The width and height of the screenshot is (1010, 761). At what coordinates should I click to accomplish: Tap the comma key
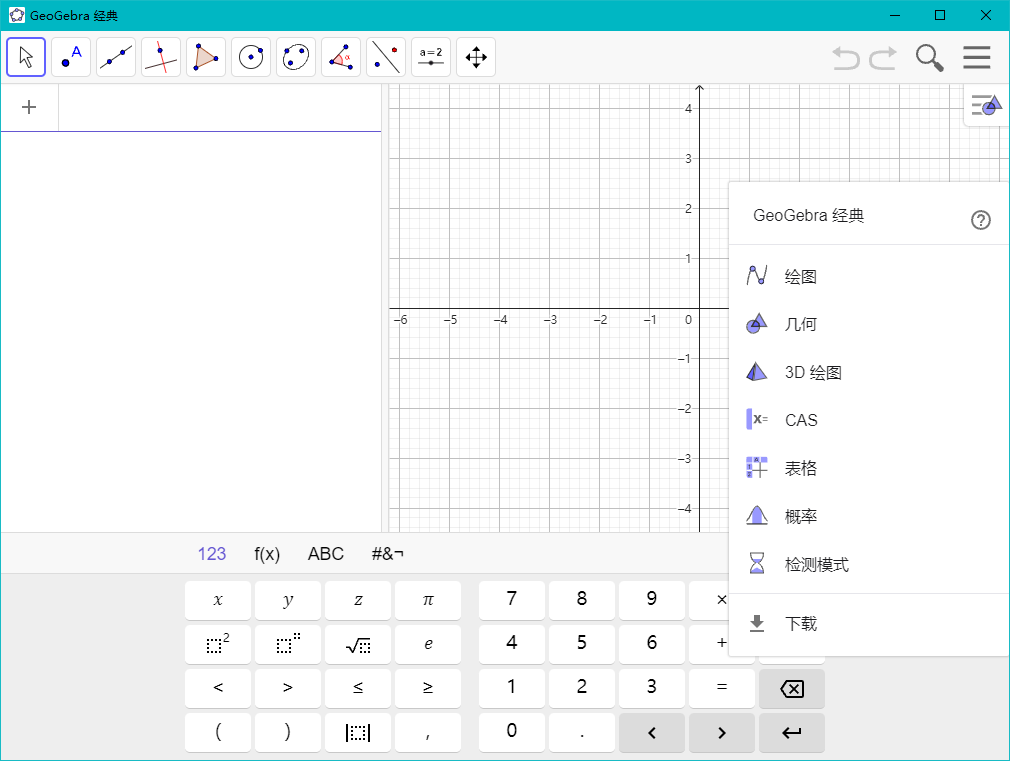(428, 732)
